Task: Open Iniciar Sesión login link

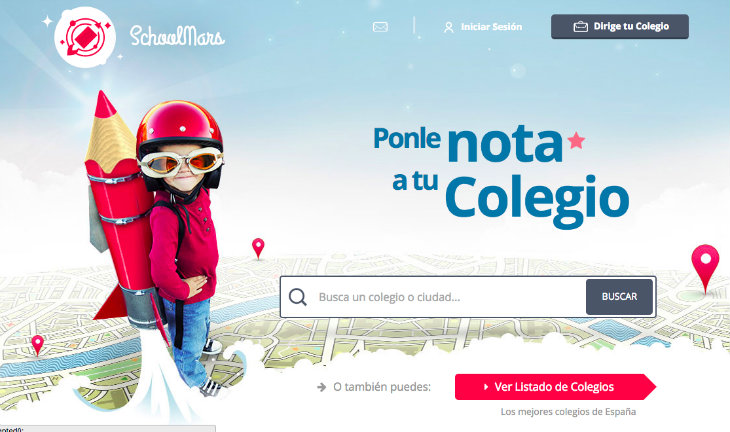Action: pos(491,27)
